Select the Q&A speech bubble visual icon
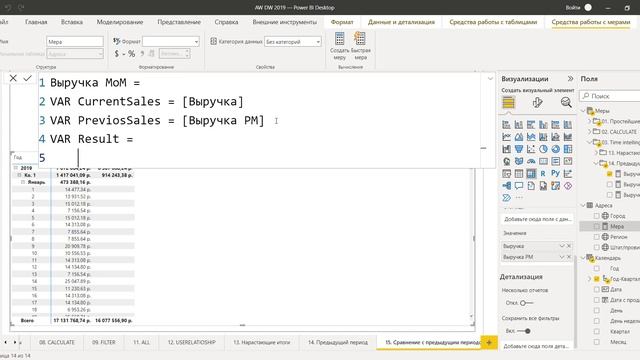Image resolution: width=640 pixels, height=360 pixels. click(x=518, y=186)
